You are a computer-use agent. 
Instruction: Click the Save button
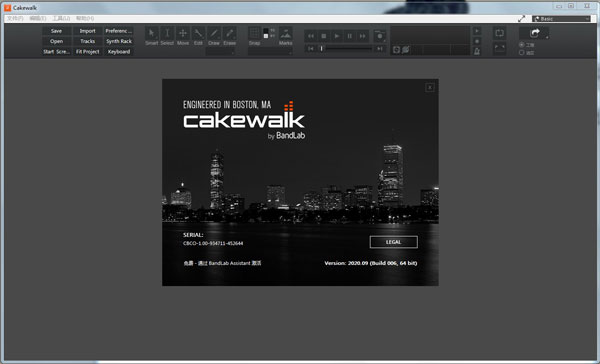57,31
